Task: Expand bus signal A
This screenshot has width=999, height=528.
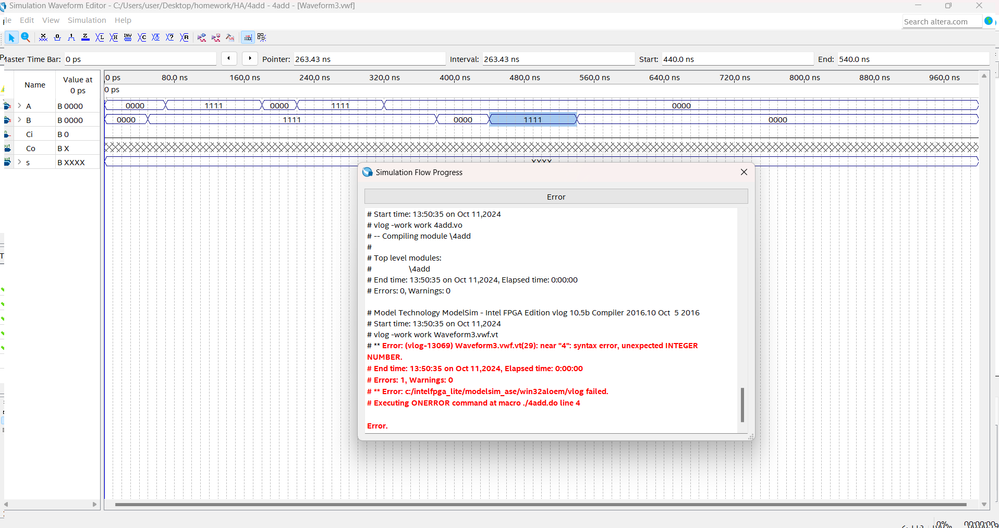Action: point(19,106)
